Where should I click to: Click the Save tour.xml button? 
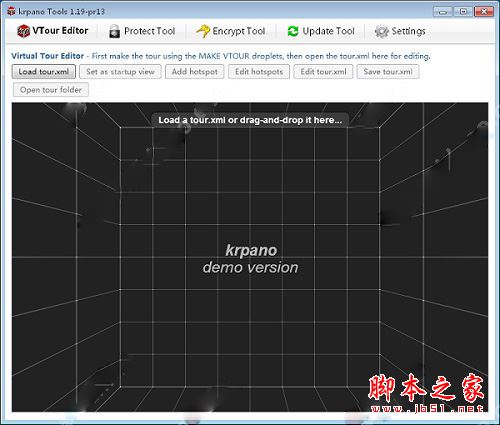tap(388, 72)
